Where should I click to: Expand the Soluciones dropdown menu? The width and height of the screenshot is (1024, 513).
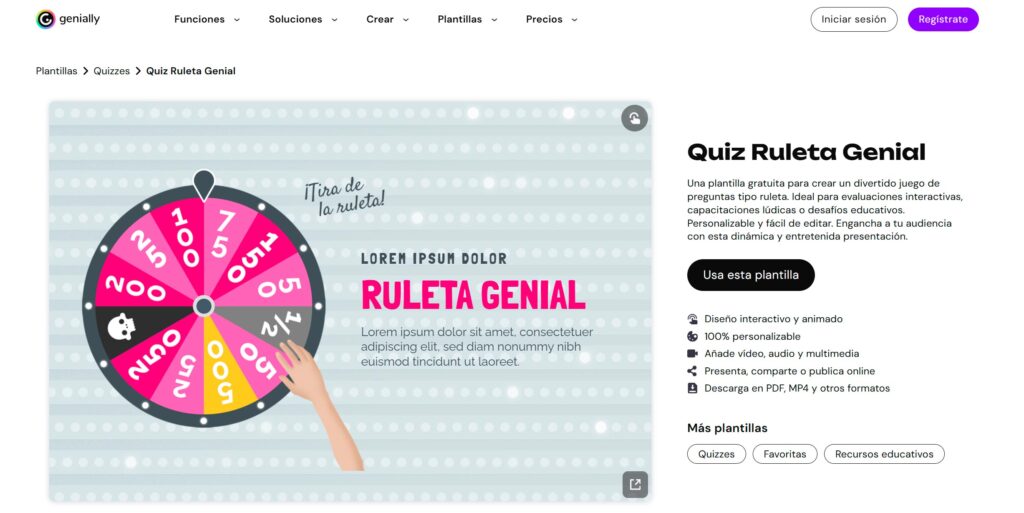coord(303,20)
